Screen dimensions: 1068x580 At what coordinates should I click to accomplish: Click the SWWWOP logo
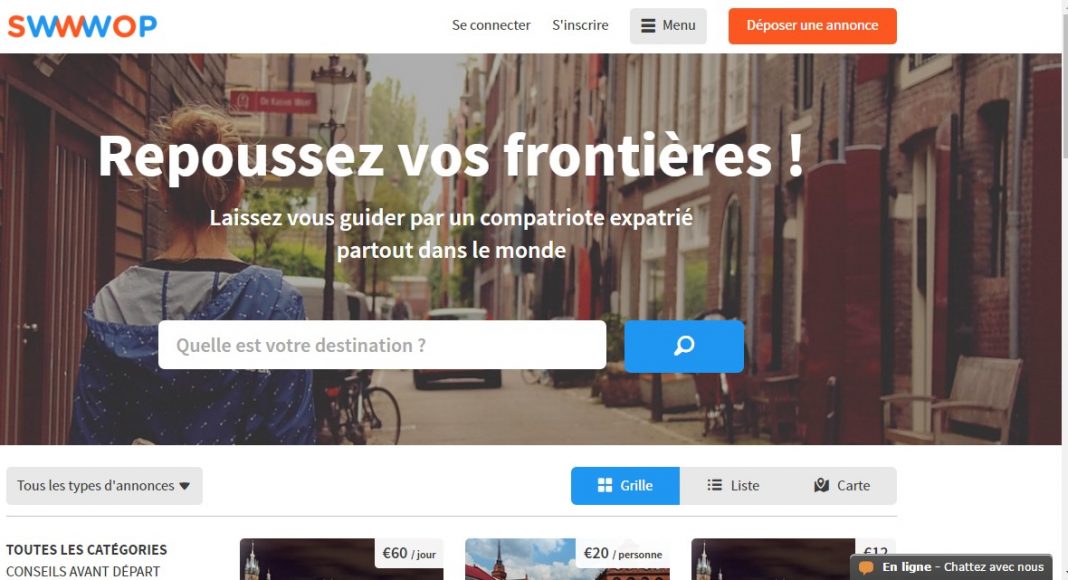(82, 26)
